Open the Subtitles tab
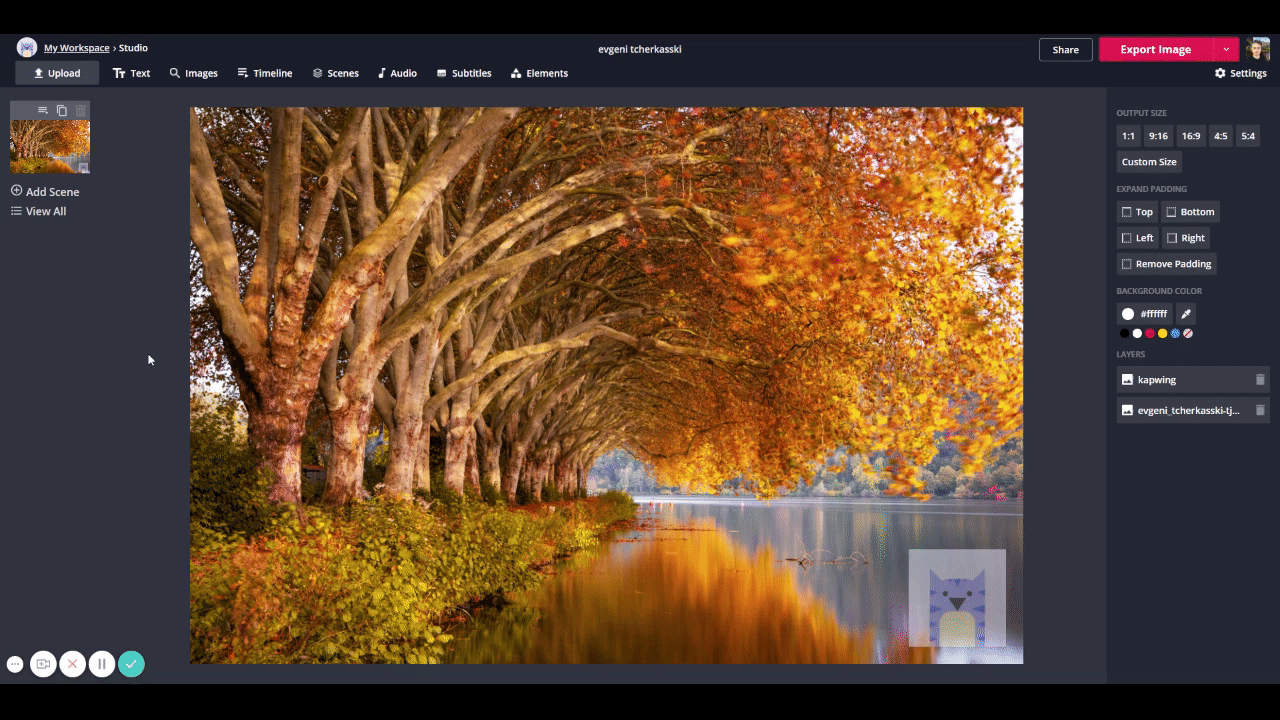Image resolution: width=1280 pixels, height=720 pixels. [x=464, y=73]
